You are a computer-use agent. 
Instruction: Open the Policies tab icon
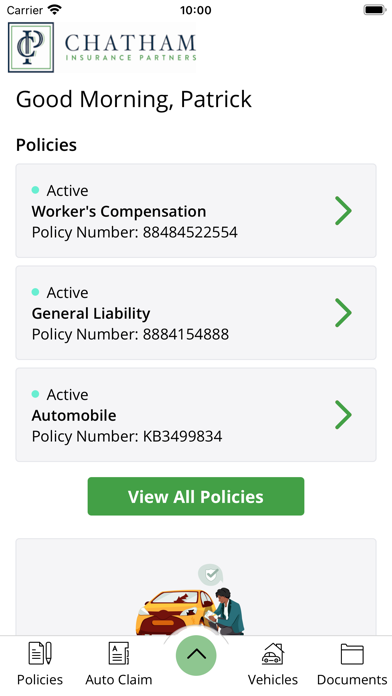(40, 653)
